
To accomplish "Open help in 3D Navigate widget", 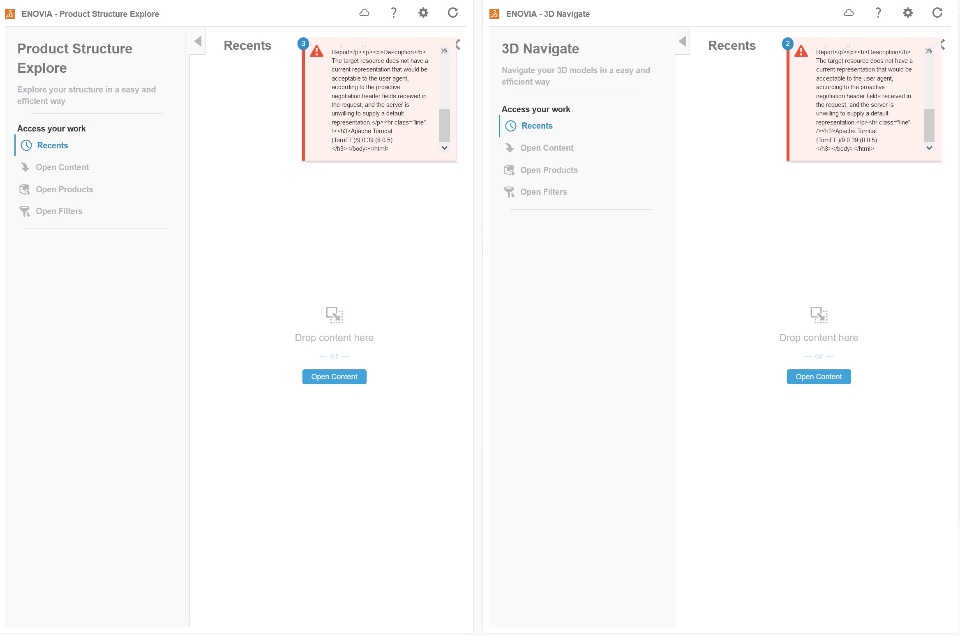I will [x=878, y=13].
